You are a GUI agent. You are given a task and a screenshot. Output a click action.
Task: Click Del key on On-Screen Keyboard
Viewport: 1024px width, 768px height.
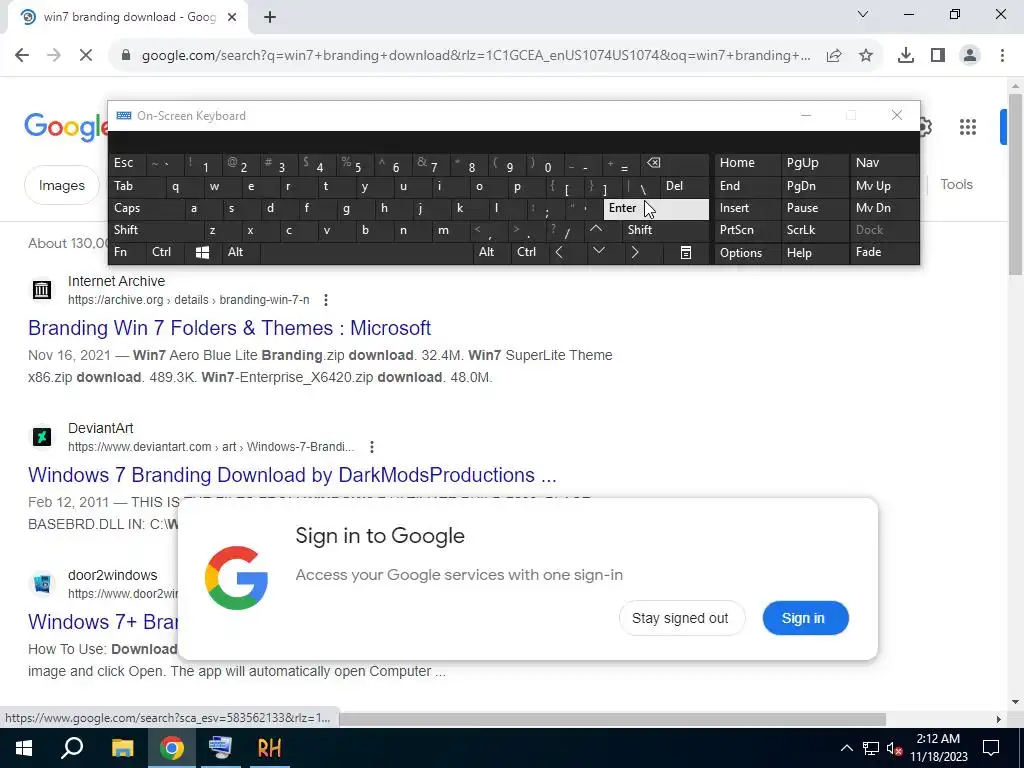click(x=684, y=186)
